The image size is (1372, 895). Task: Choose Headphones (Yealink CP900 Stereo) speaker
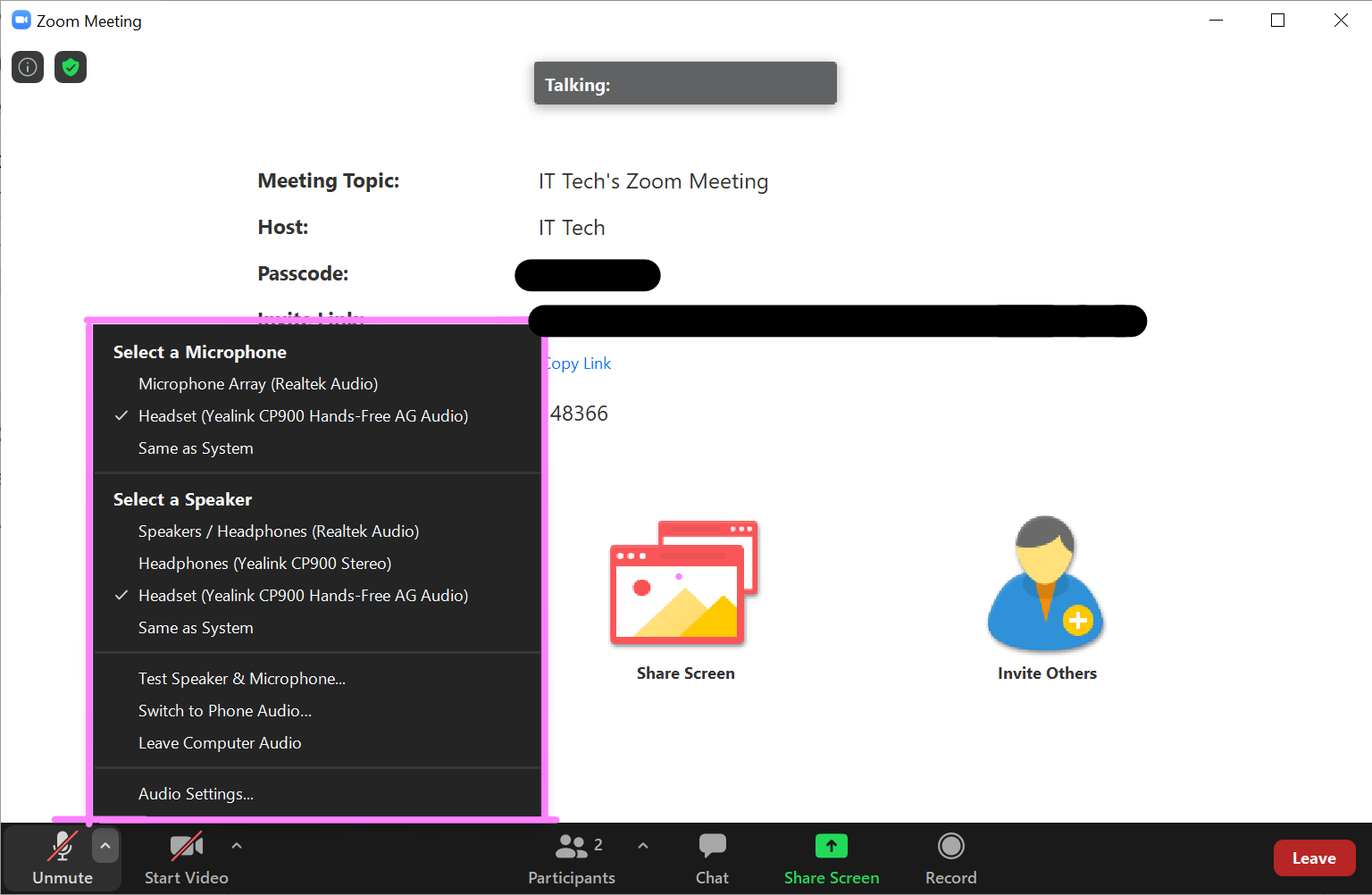pos(317,564)
